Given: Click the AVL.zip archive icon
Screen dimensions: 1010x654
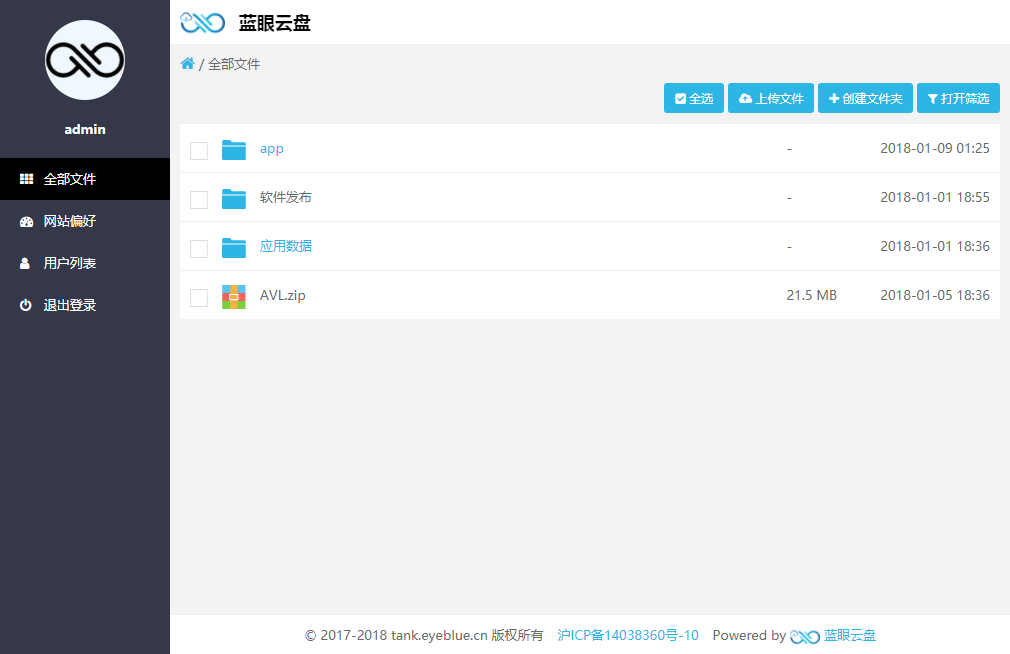Looking at the screenshot, I should coord(234,296).
